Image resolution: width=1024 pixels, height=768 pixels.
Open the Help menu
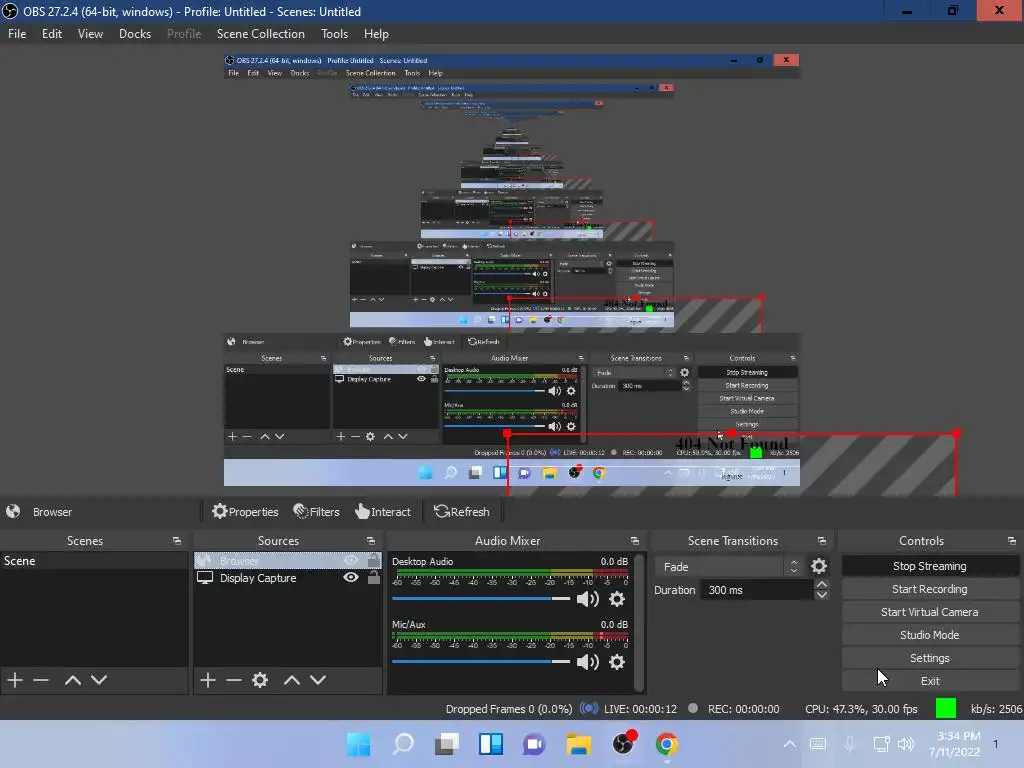click(376, 34)
